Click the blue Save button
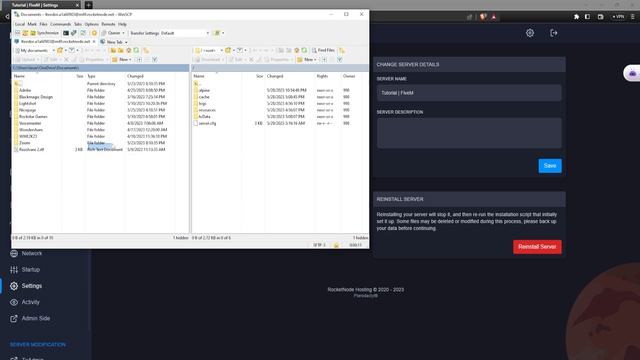The height and width of the screenshot is (360, 640). 550,166
